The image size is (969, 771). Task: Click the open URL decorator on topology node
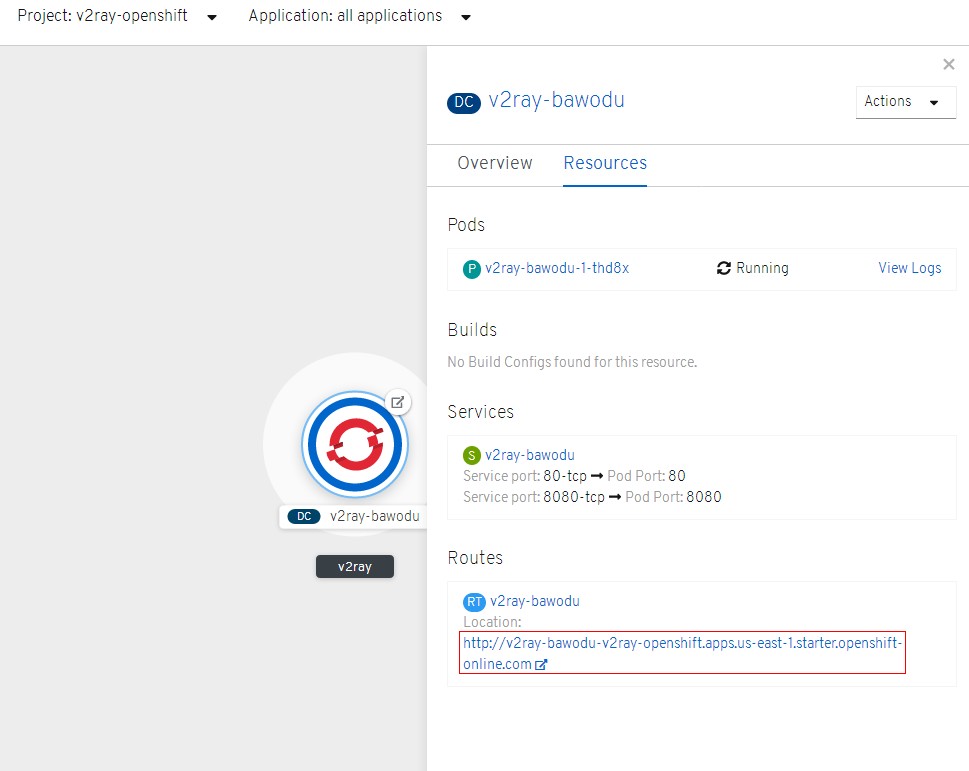(397, 402)
